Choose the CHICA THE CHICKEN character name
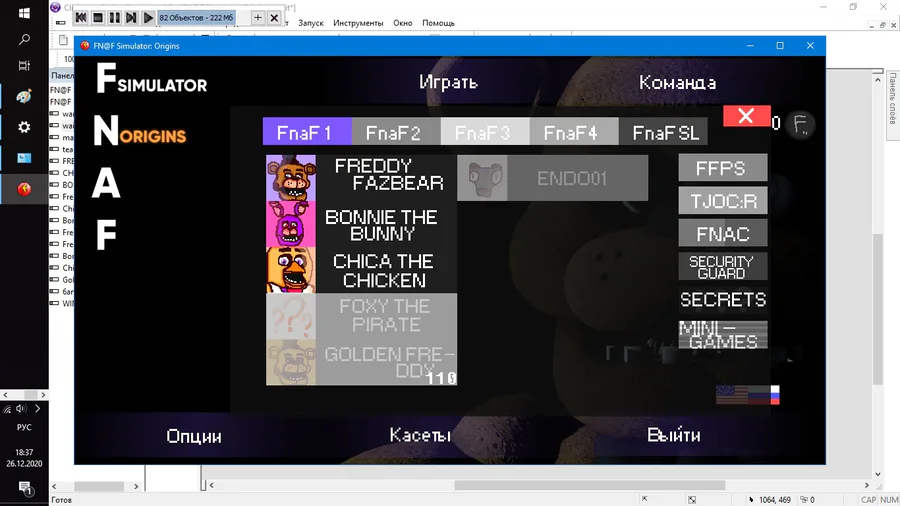Viewport: 900px width, 506px height. (383, 271)
